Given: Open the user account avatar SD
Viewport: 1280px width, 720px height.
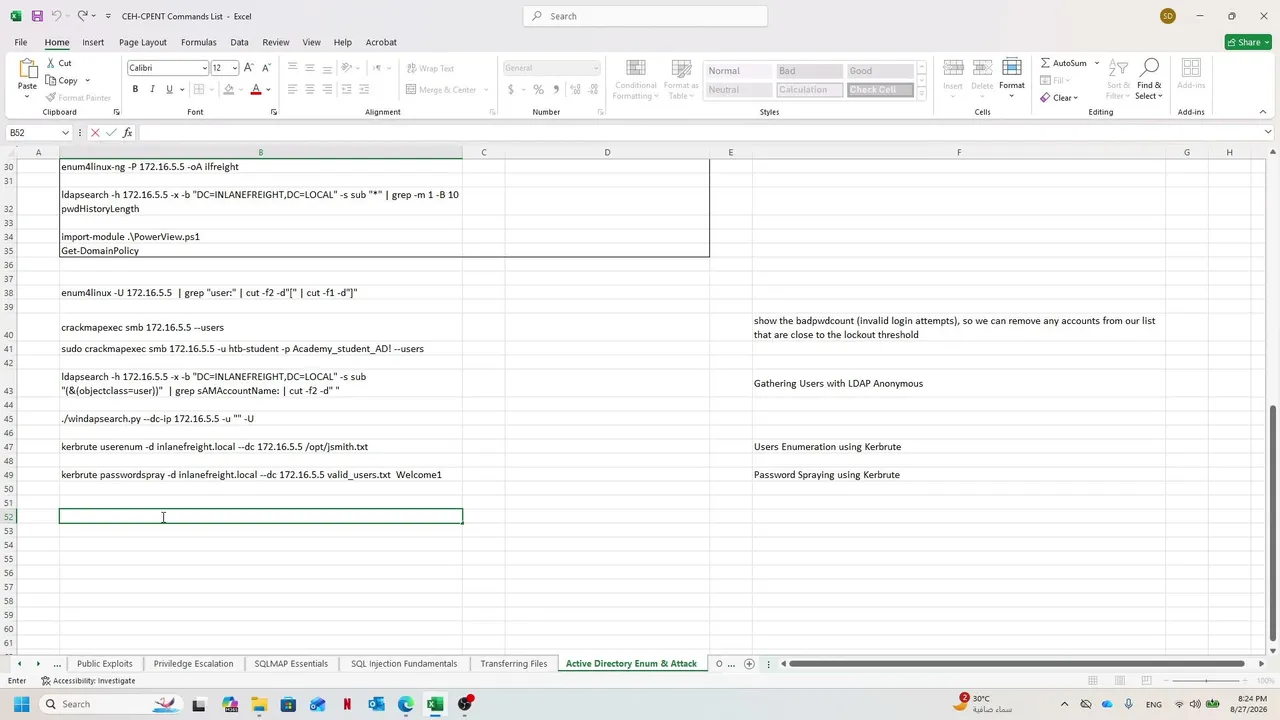Looking at the screenshot, I should coord(1168,16).
